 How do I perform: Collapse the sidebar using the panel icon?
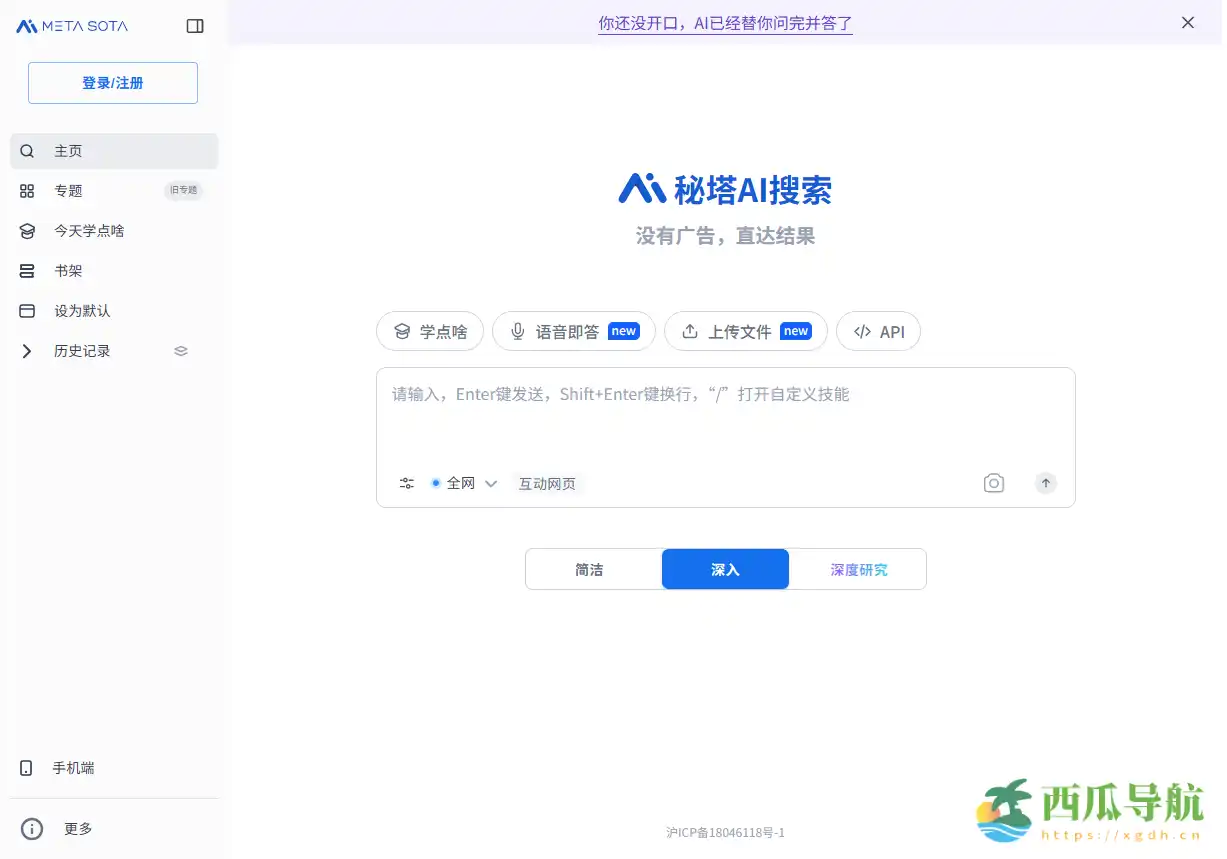pyautogui.click(x=194, y=25)
